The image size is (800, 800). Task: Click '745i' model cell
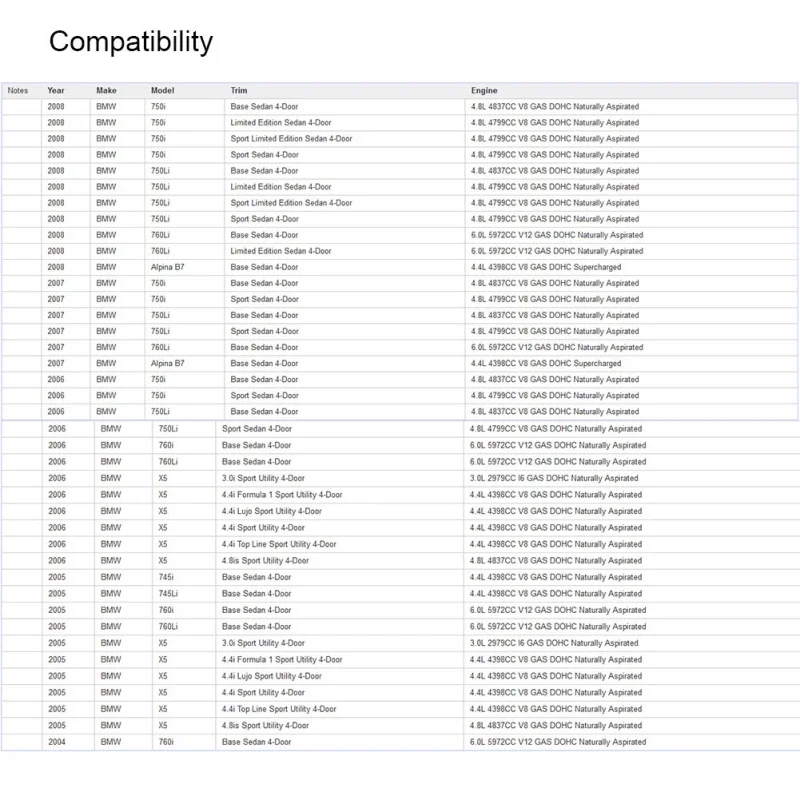point(166,577)
